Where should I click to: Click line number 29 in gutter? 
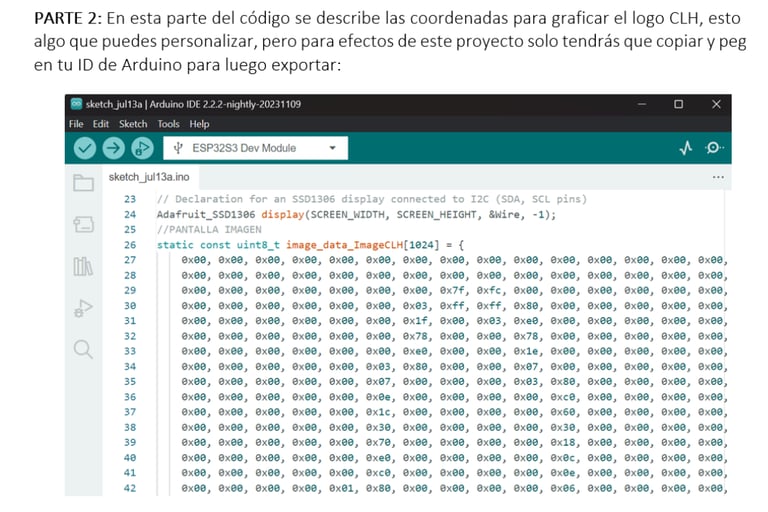130,290
